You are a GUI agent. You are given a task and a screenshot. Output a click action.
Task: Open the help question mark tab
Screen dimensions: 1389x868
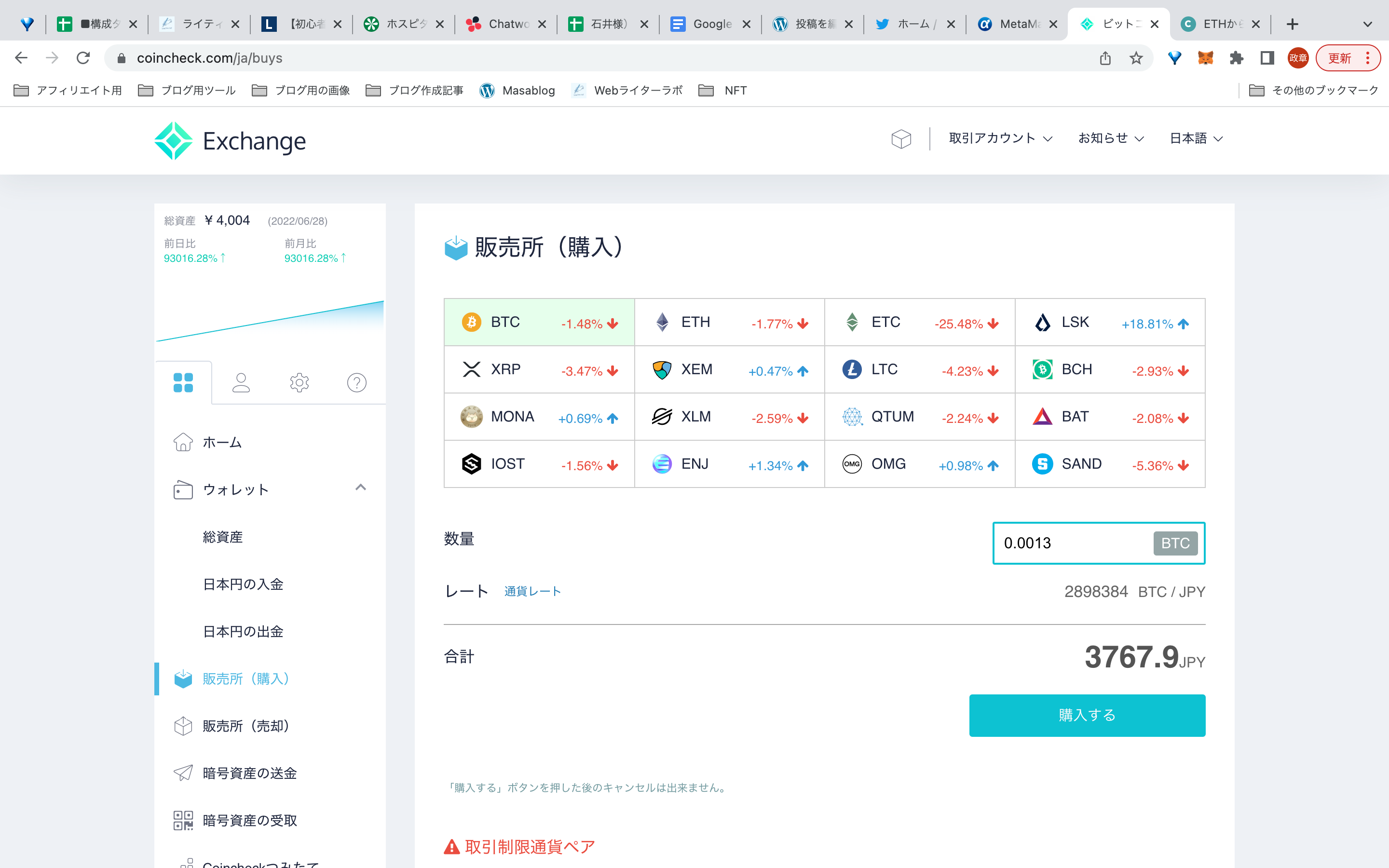pos(356,382)
